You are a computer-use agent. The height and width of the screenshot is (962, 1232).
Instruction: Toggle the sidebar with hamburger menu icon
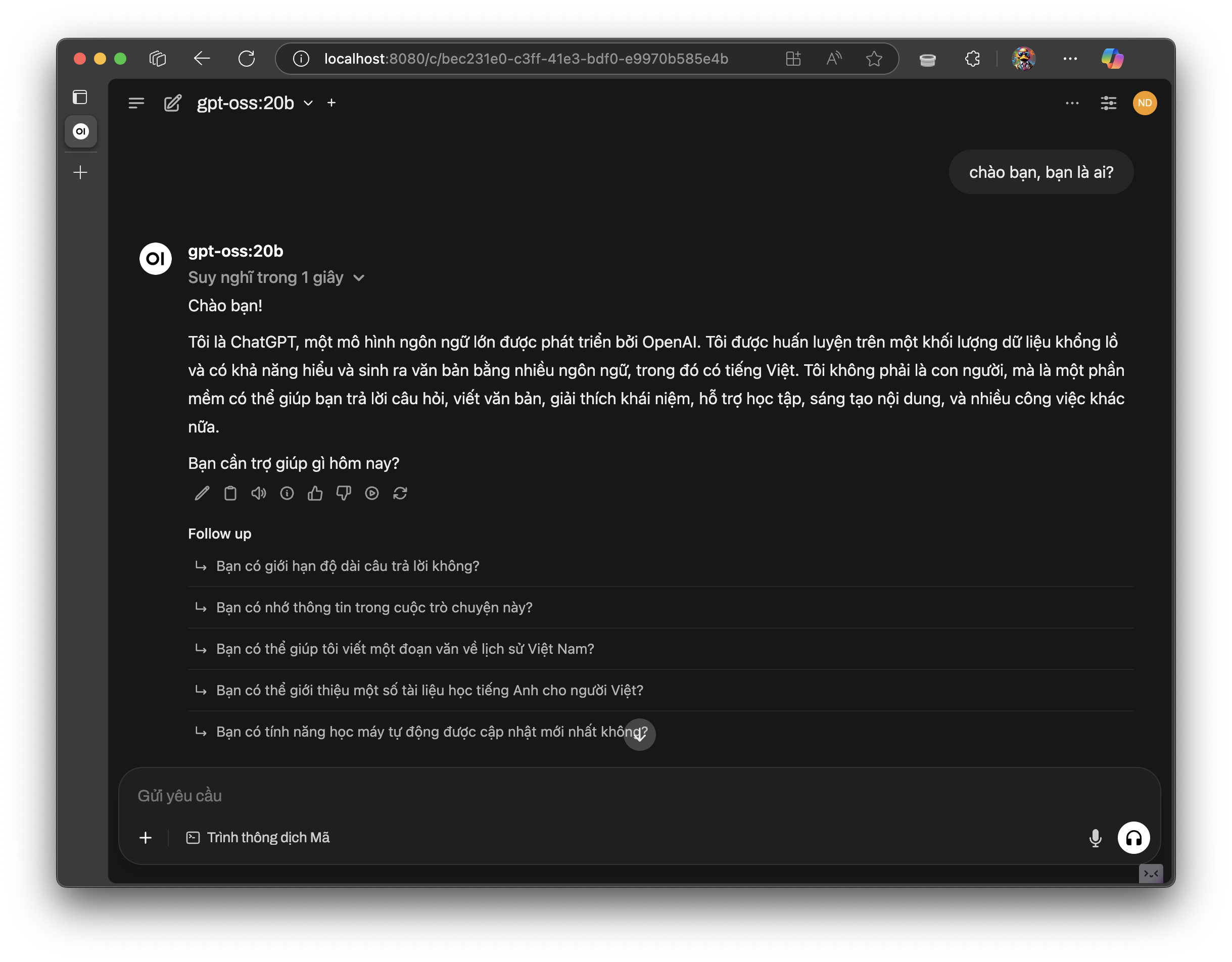click(136, 103)
